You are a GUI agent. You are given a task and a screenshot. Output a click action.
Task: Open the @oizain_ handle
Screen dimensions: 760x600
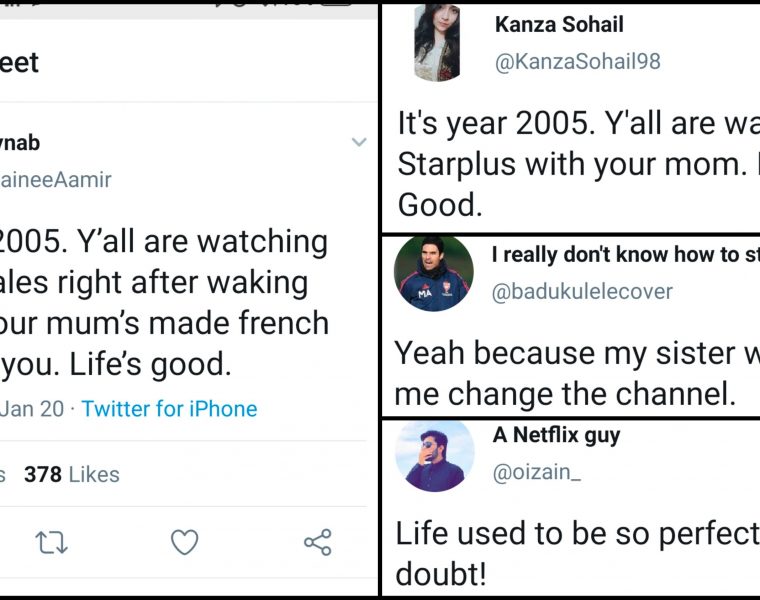pos(536,472)
